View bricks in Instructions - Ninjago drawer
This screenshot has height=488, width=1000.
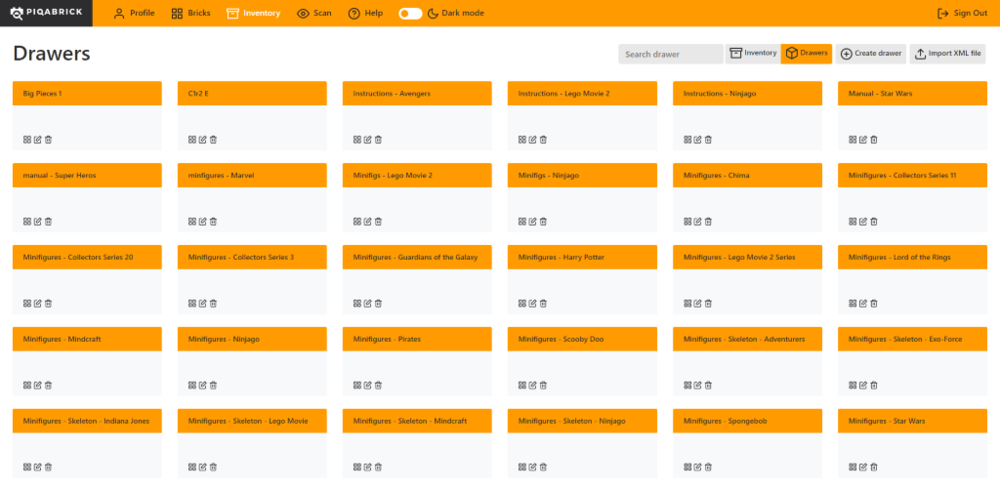(x=688, y=140)
